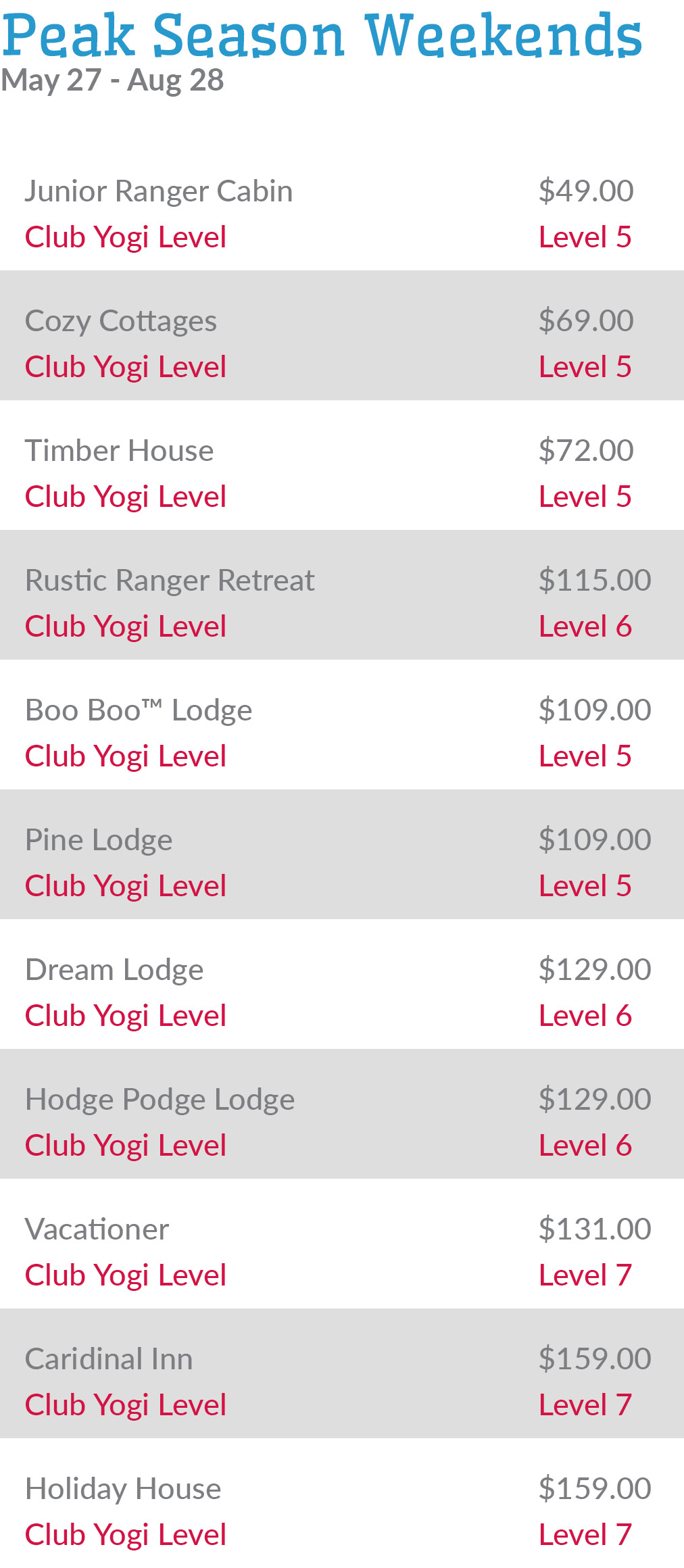Screen dimensions: 684x1568
Task: Click Club Yogi Level under Junior Ranger Cabin
Action: (125, 237)
